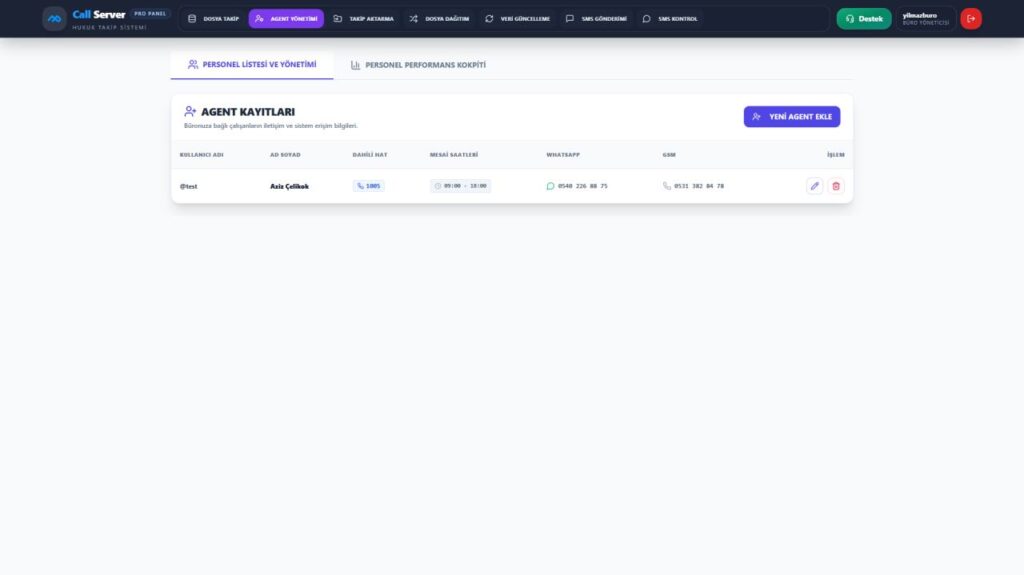
Task: Open the SMS Gönderimi page
Action: 596,19
